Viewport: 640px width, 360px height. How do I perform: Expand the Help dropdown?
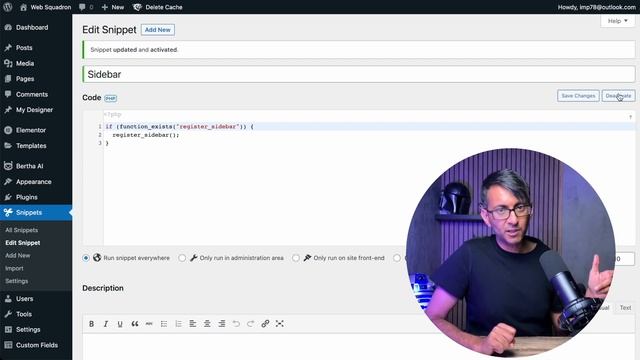[x=618, y=21]
